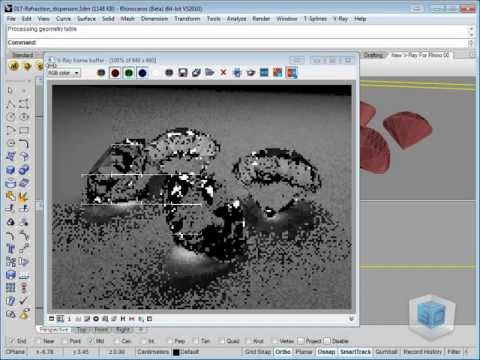Toggle the green channel in frame buffer
The image size is (480, 360).
pos(129,73)
